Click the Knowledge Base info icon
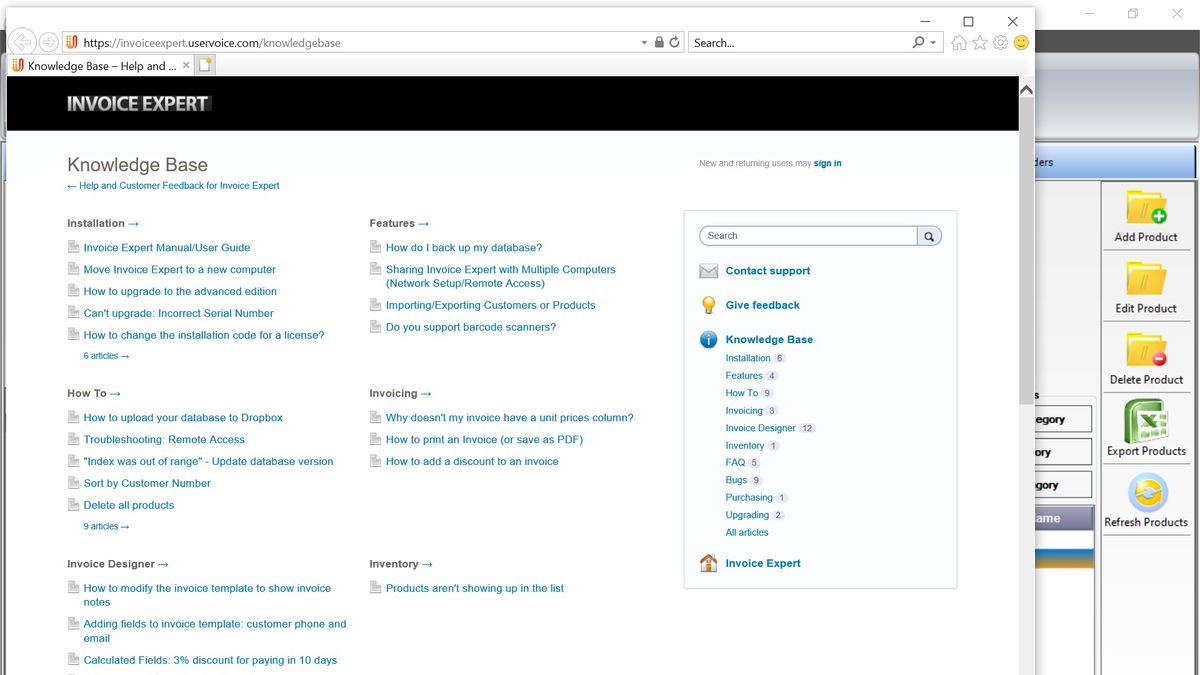 [x=708, y=339]
